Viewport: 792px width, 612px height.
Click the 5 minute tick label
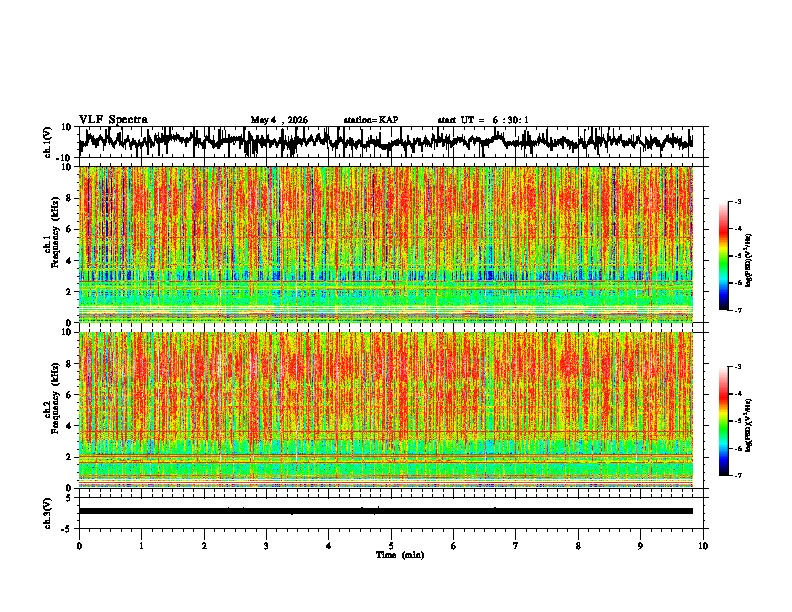click(391, 546)
